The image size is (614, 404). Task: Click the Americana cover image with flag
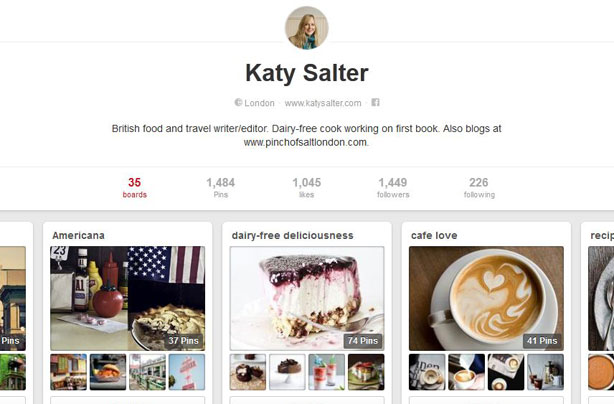point(128,298)
